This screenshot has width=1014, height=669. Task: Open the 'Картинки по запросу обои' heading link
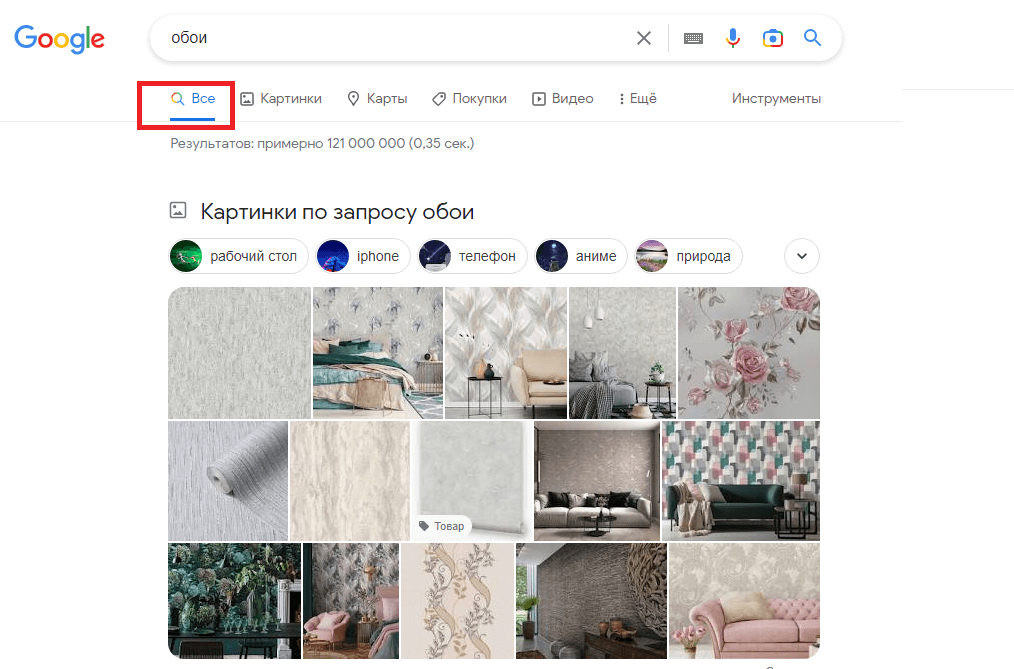pos(337,212)
